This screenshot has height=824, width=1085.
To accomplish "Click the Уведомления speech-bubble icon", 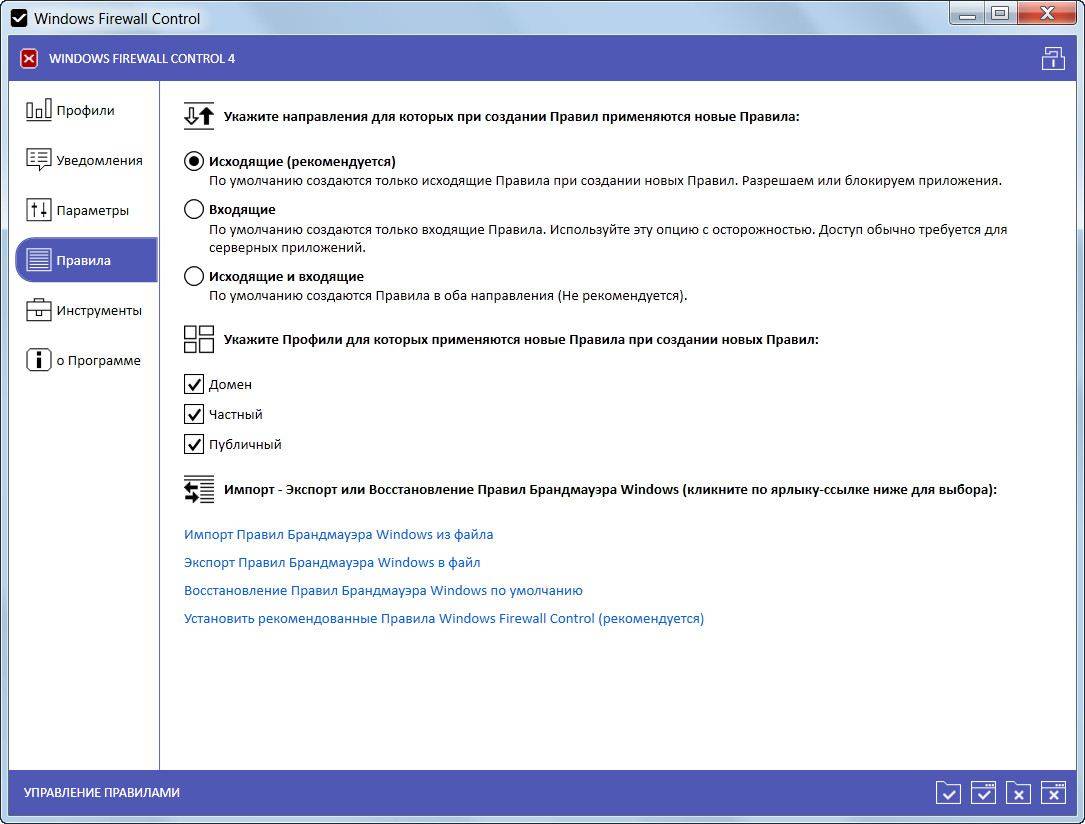I will pyautogui.click(x=39, y=160).
